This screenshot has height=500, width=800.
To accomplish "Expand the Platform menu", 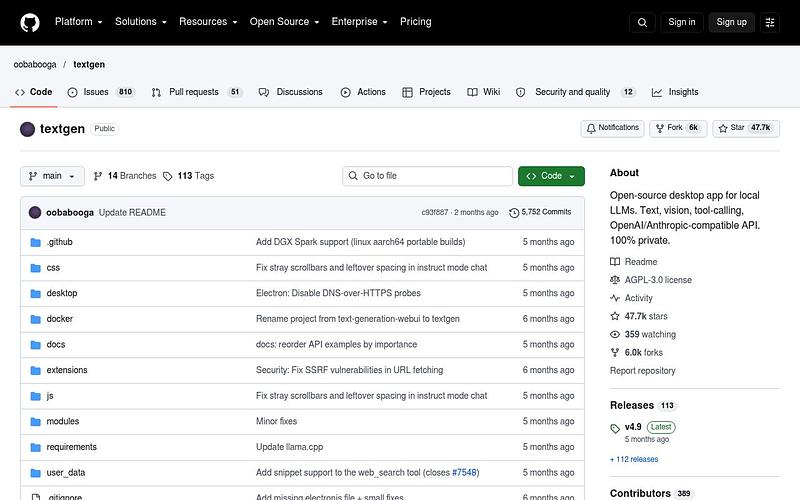I will click(79, 22).
